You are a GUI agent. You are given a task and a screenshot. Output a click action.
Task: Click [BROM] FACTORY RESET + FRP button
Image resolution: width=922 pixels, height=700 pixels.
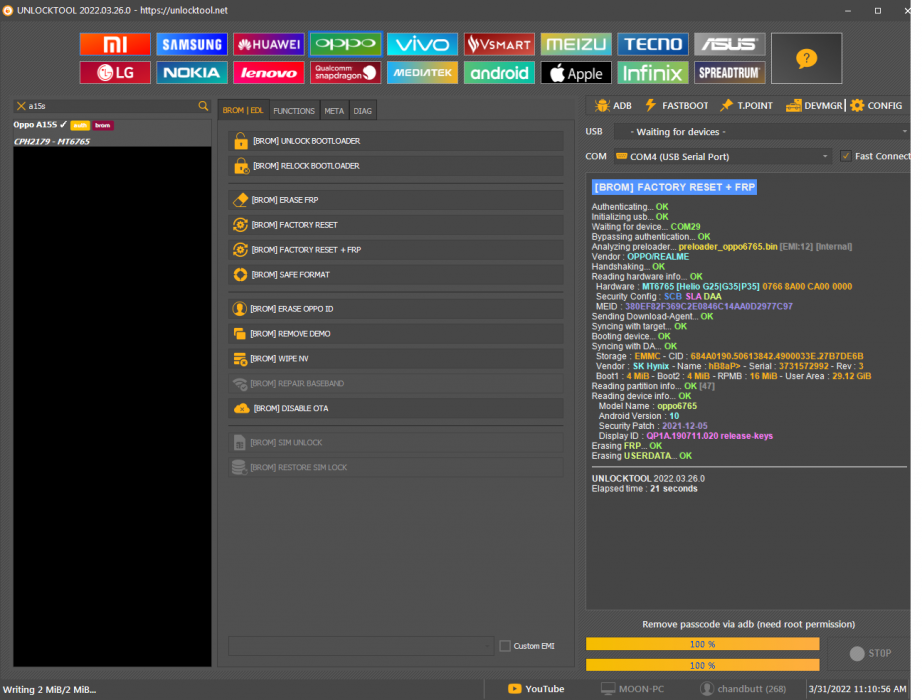pyautogui.click(x=396, y=250)
